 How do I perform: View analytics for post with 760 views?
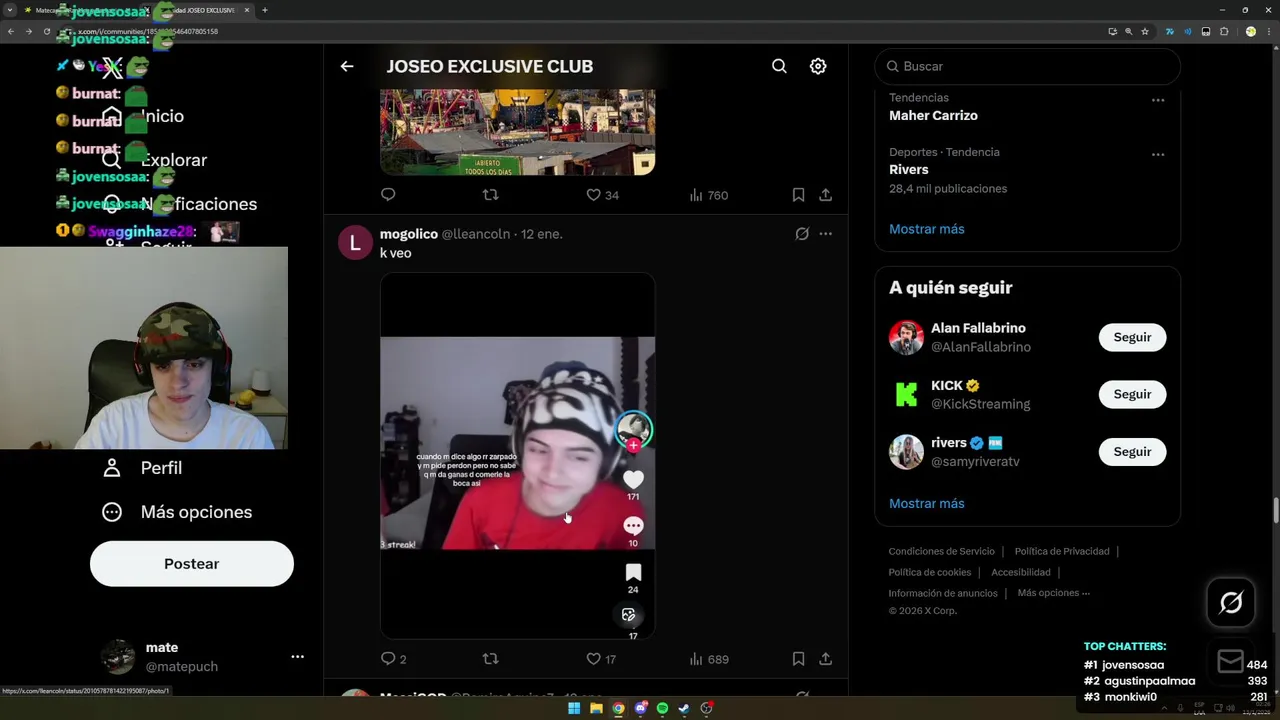(x=708, y=195)
